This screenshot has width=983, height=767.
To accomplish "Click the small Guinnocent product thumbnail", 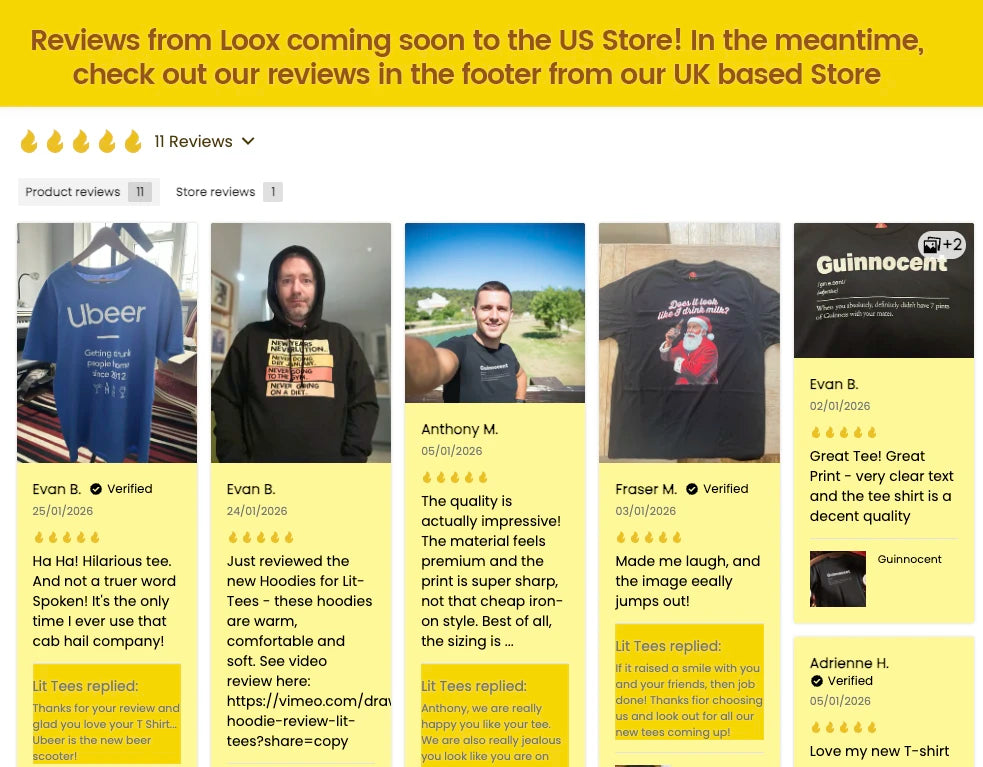I will (838, 579).
